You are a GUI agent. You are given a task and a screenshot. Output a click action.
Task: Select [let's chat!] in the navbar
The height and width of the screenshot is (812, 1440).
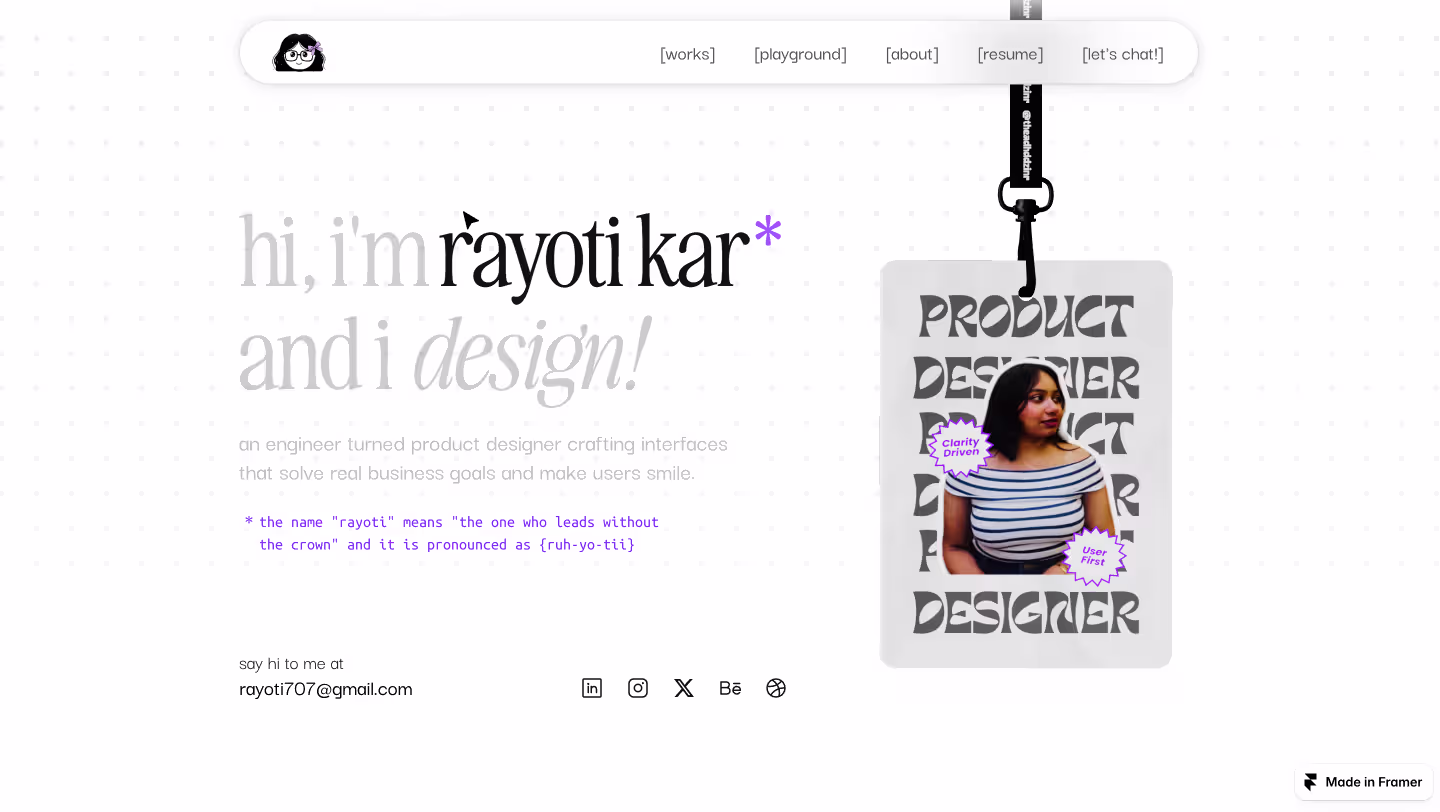point(1123,54)
